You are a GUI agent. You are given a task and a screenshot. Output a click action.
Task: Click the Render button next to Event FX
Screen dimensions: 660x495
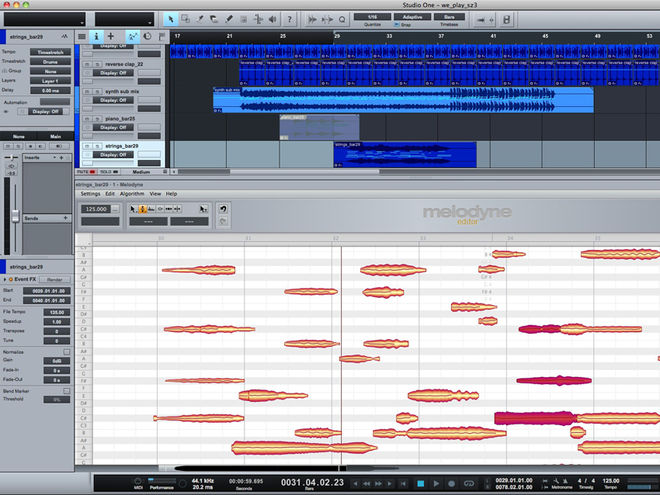(54, 279)
